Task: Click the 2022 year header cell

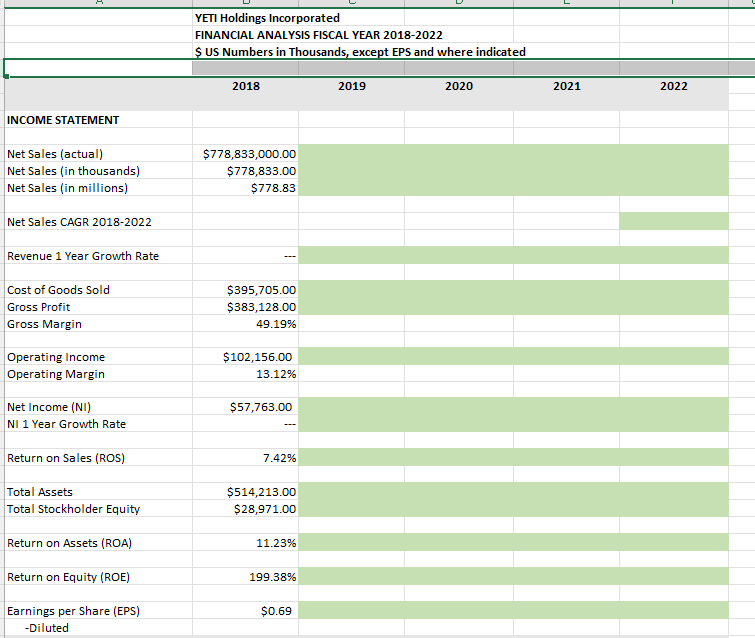Action: [673, 87]
